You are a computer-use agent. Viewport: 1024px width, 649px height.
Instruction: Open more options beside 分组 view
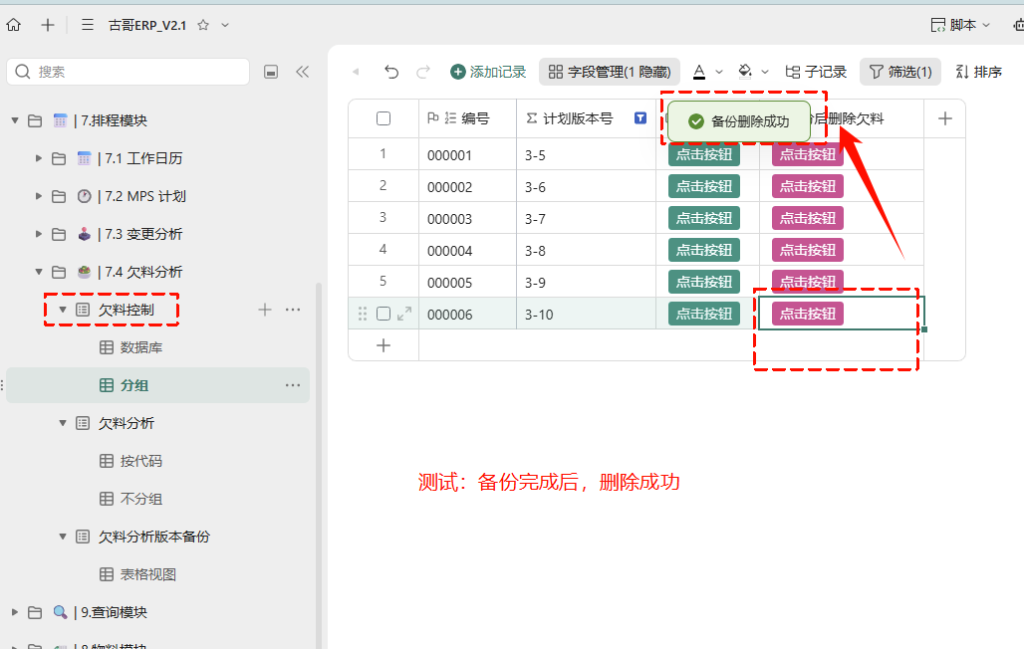[293, 385]
